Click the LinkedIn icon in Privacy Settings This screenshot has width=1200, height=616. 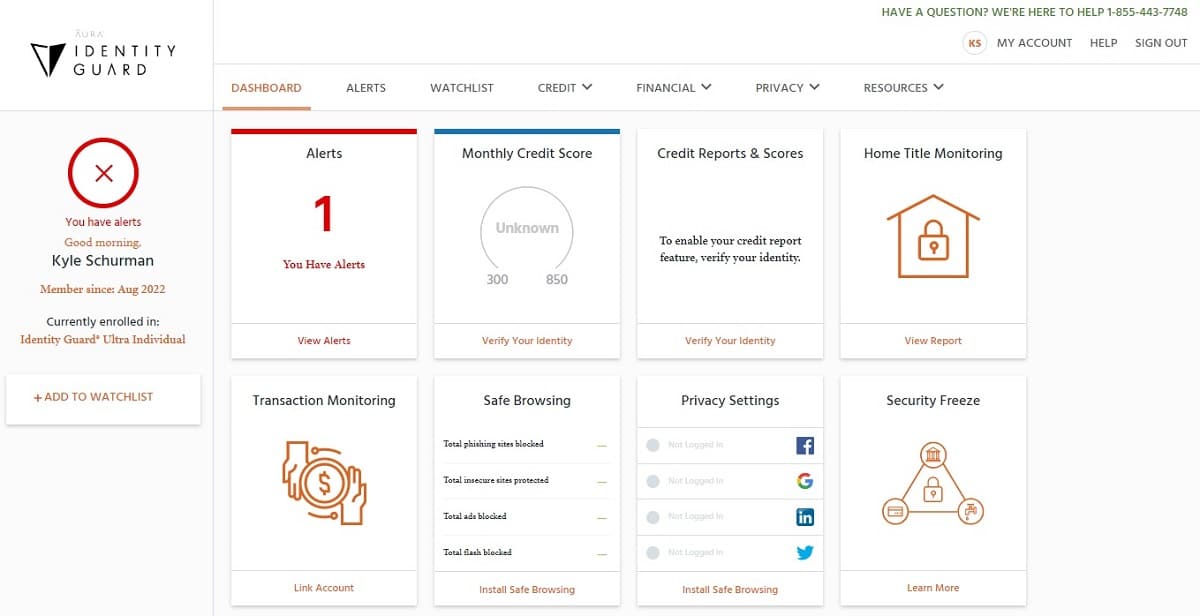805,517
